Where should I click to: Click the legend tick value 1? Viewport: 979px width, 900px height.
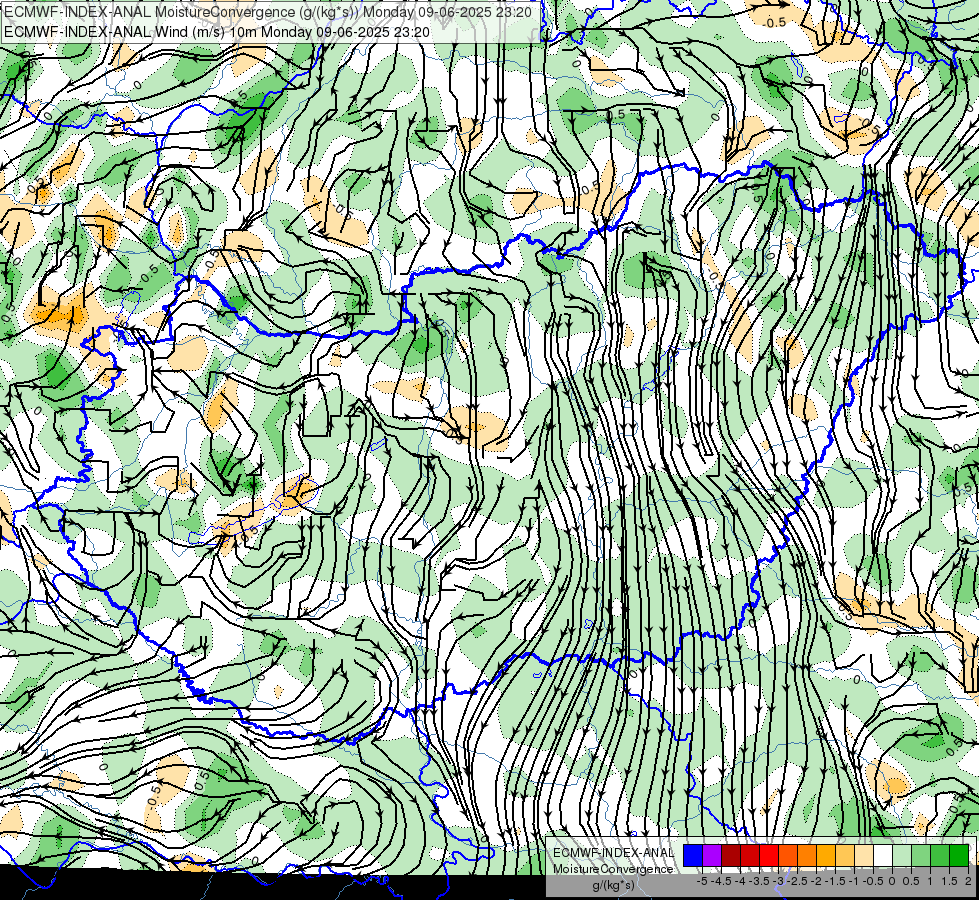[930, 881]
